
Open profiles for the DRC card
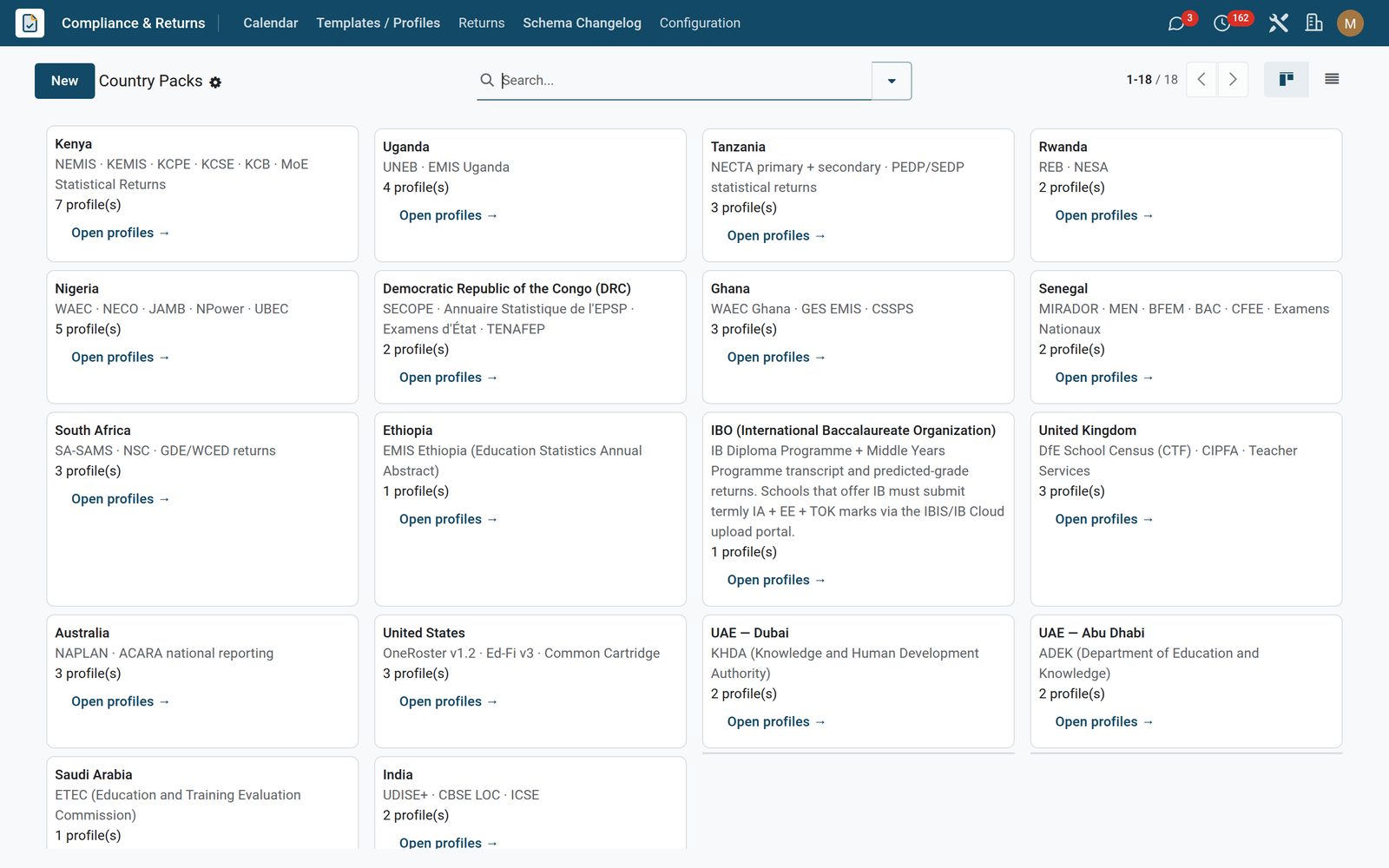pyautogui.click(x=449, y=378)
